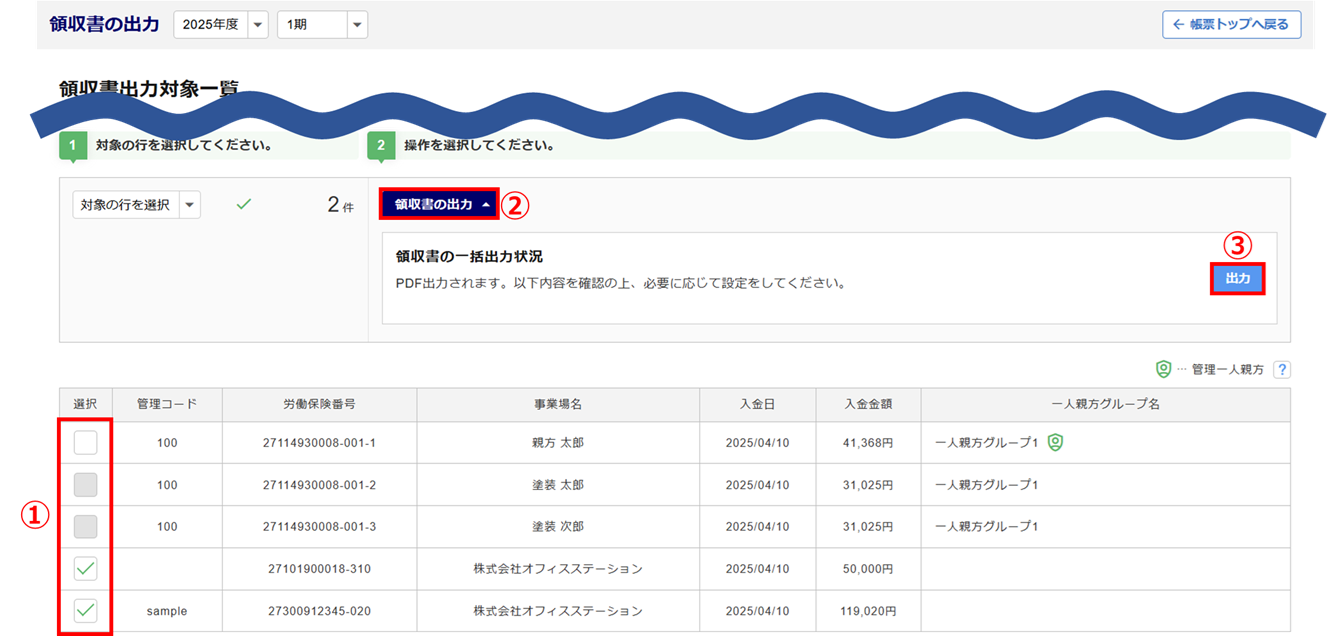
Task: Click the 管理コード column header
Action: coord(167,405)
